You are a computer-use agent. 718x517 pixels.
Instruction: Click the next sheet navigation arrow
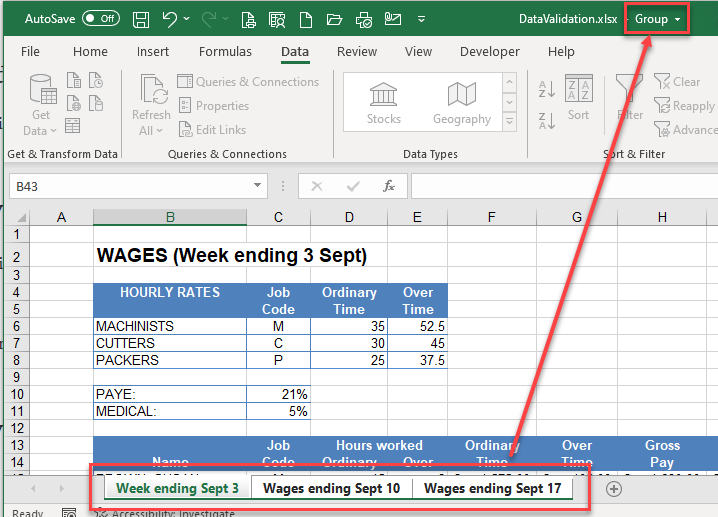61,489
